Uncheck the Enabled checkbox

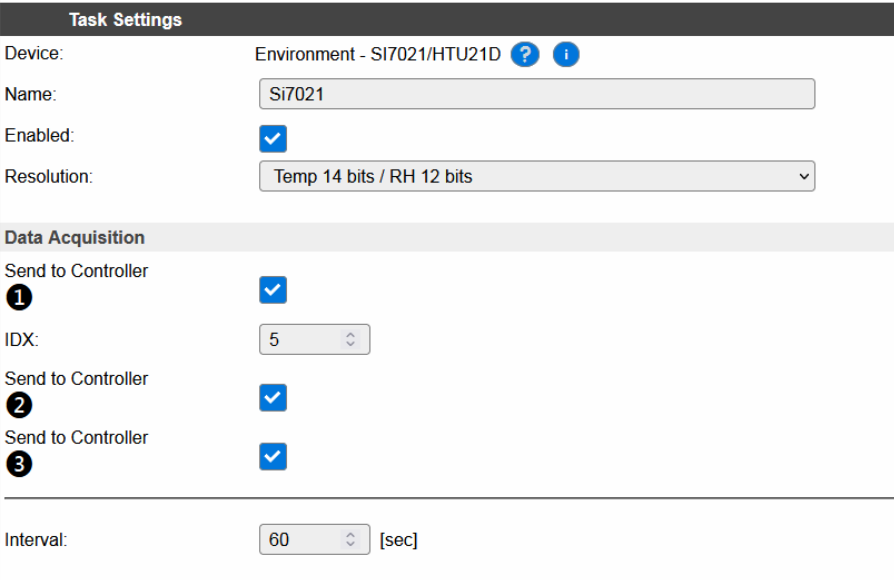pyautogui.click(x=273, y=139)
